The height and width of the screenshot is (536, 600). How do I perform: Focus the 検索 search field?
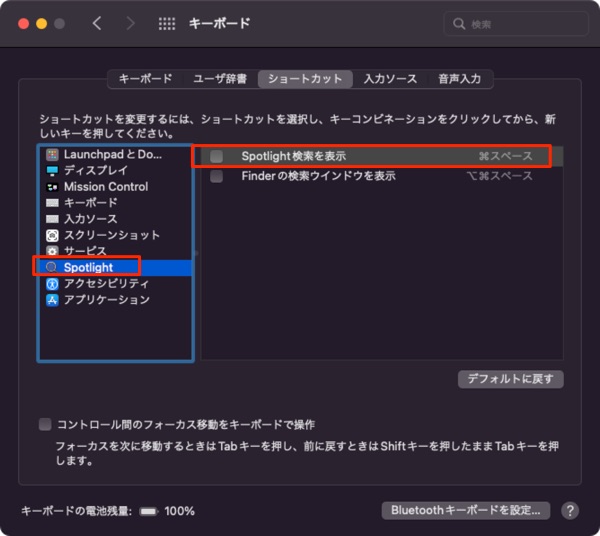[x=516, y=24]
